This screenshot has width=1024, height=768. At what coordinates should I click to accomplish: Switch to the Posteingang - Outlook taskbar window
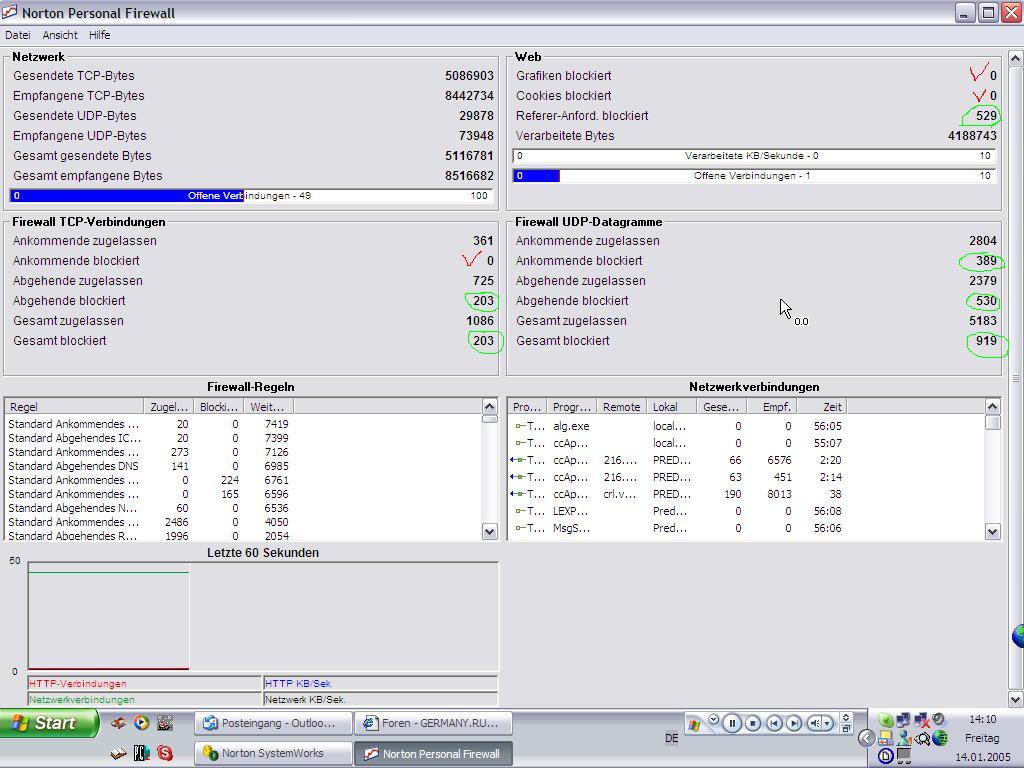pyautogui.click(x=273, y=723)
